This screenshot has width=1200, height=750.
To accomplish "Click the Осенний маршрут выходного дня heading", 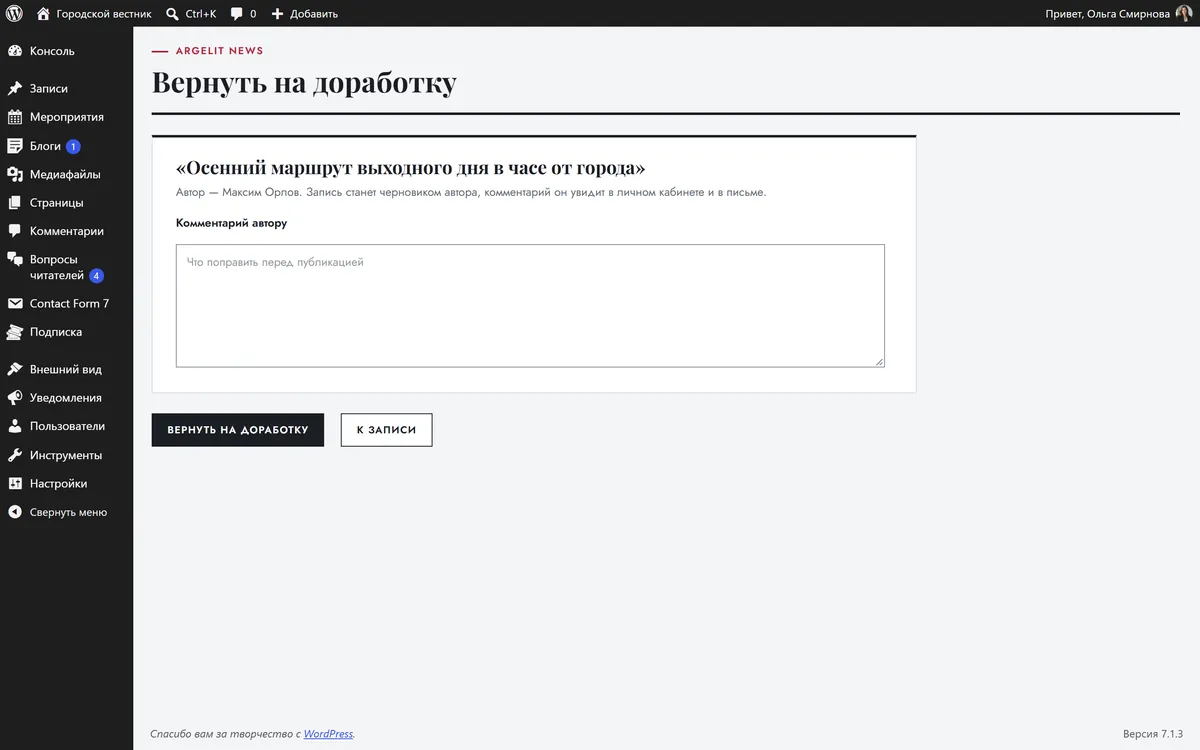I will (x=410, y=168).
